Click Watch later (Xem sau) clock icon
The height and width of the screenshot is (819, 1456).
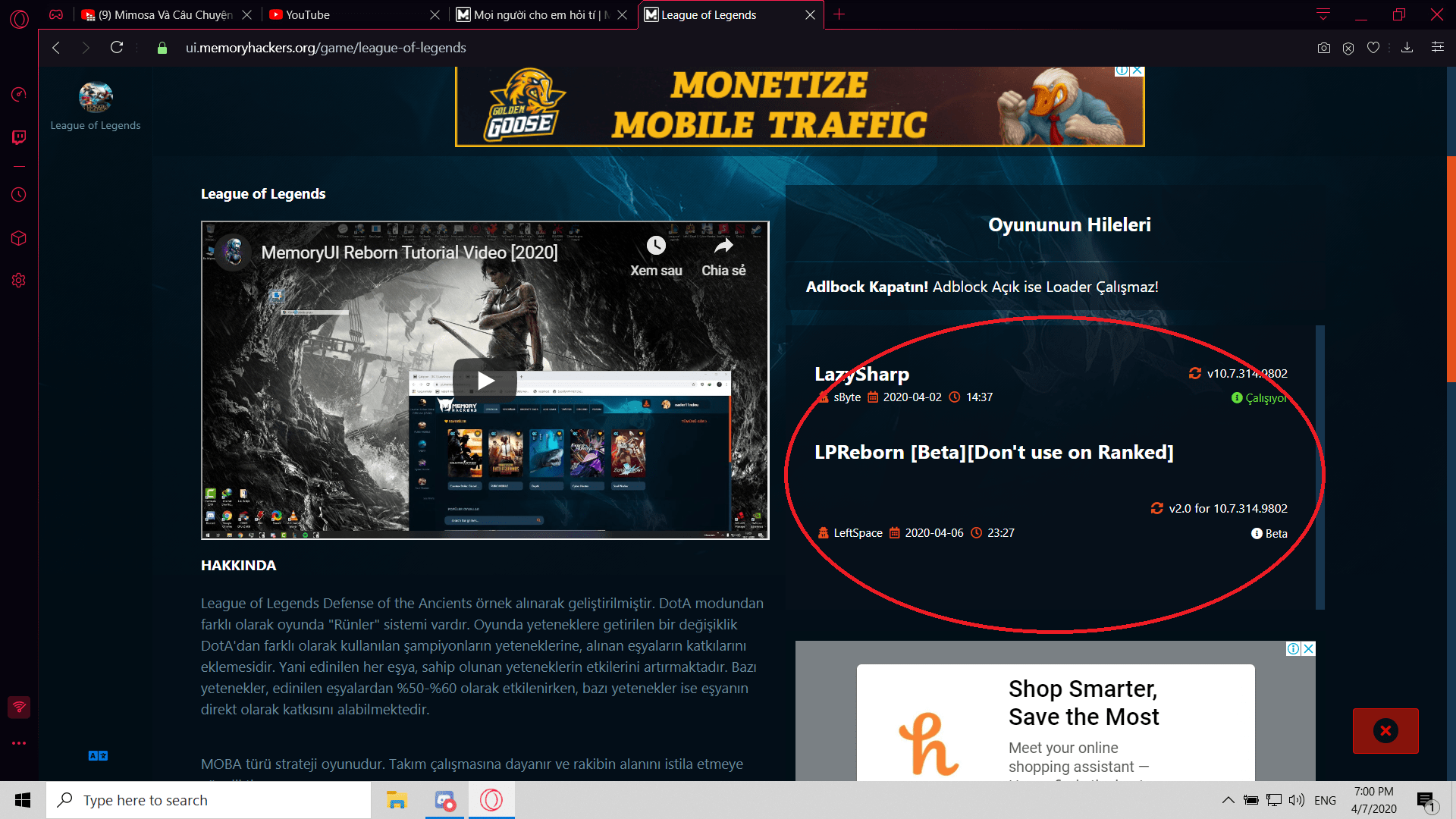point(656,246)
